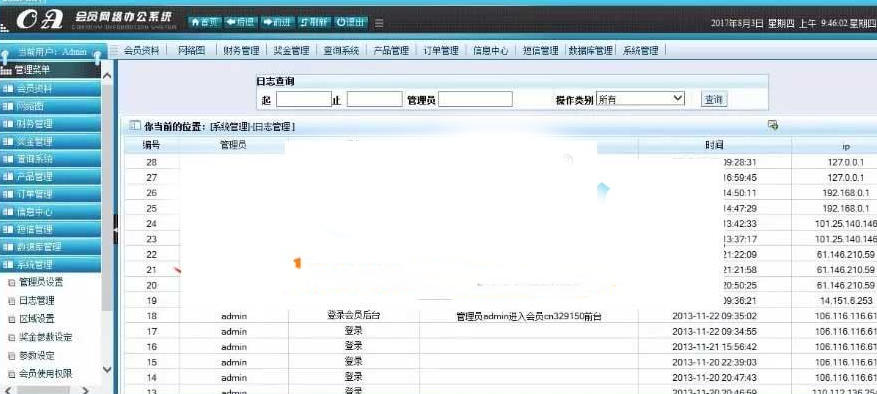Expand the 财务管理 sidebar section
This screenshot has width=877, height=394.
(50, 124)
